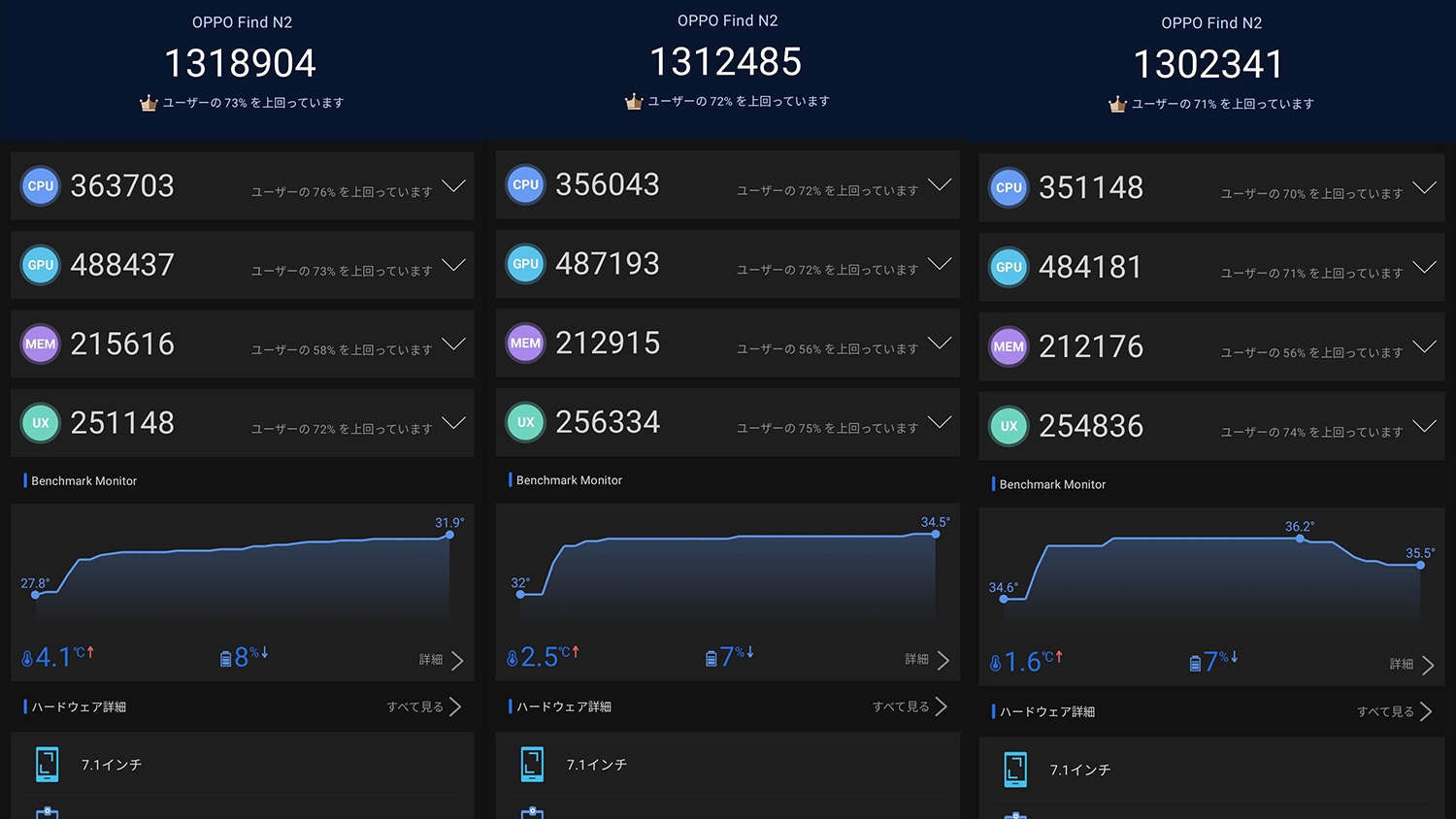The image size is (1456, 819).
Task: Expand the CPU 351148 score row
Action: (1424, 187)
